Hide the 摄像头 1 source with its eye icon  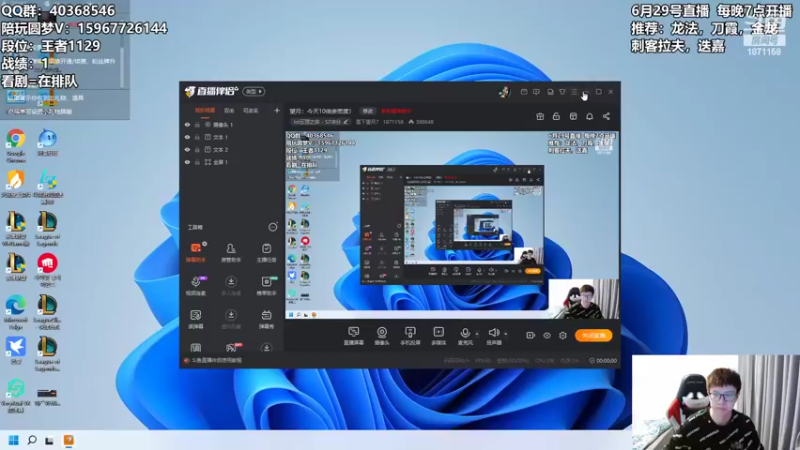pyautogui.click(x=187, y=124)
